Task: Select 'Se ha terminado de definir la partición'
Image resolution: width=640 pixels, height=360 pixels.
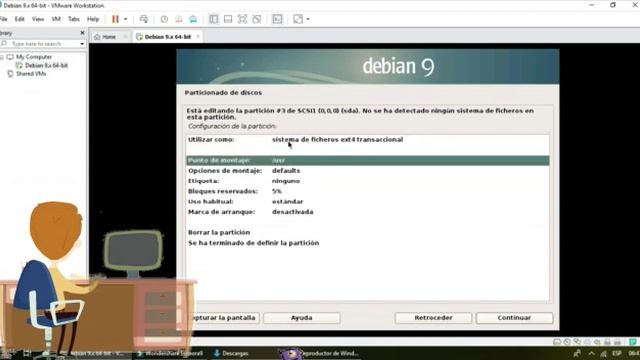Action: tap(368, 243)
